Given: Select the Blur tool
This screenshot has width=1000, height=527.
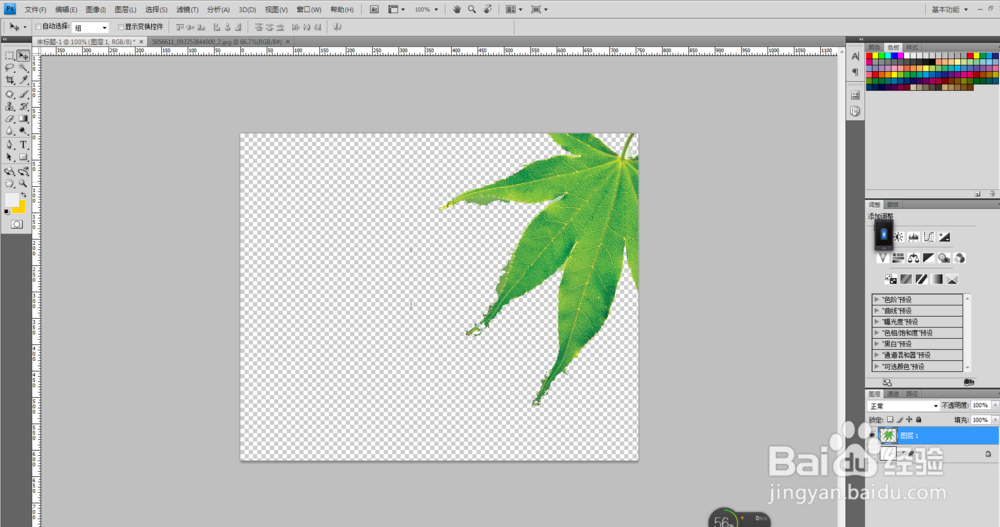Looking at the screenshot, I should click(10, 131).
